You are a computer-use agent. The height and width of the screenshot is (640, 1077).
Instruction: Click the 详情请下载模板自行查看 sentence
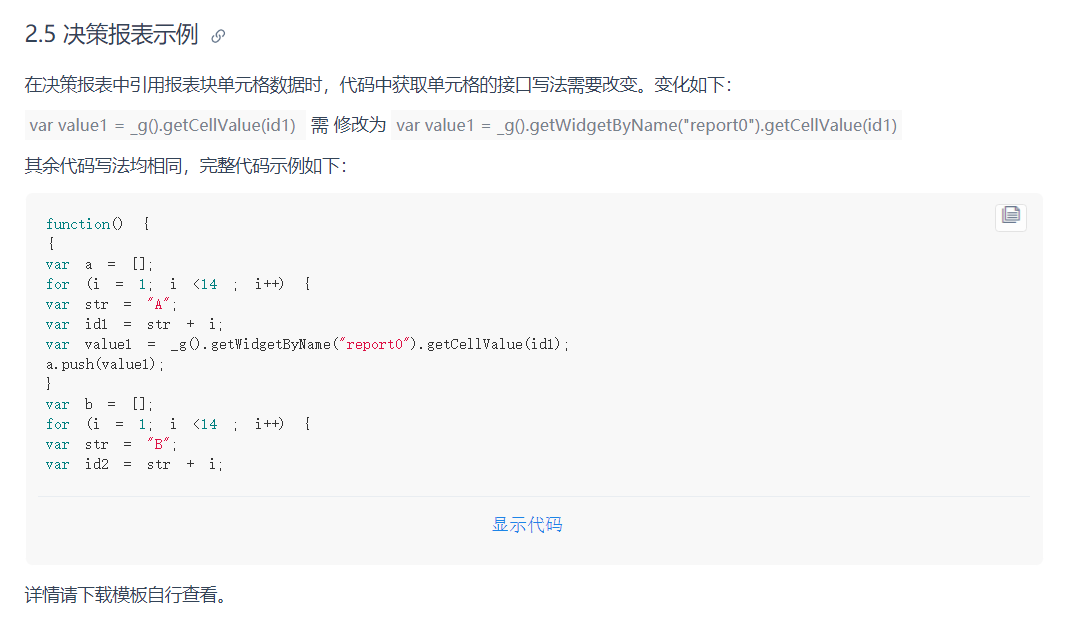point(126,595)
